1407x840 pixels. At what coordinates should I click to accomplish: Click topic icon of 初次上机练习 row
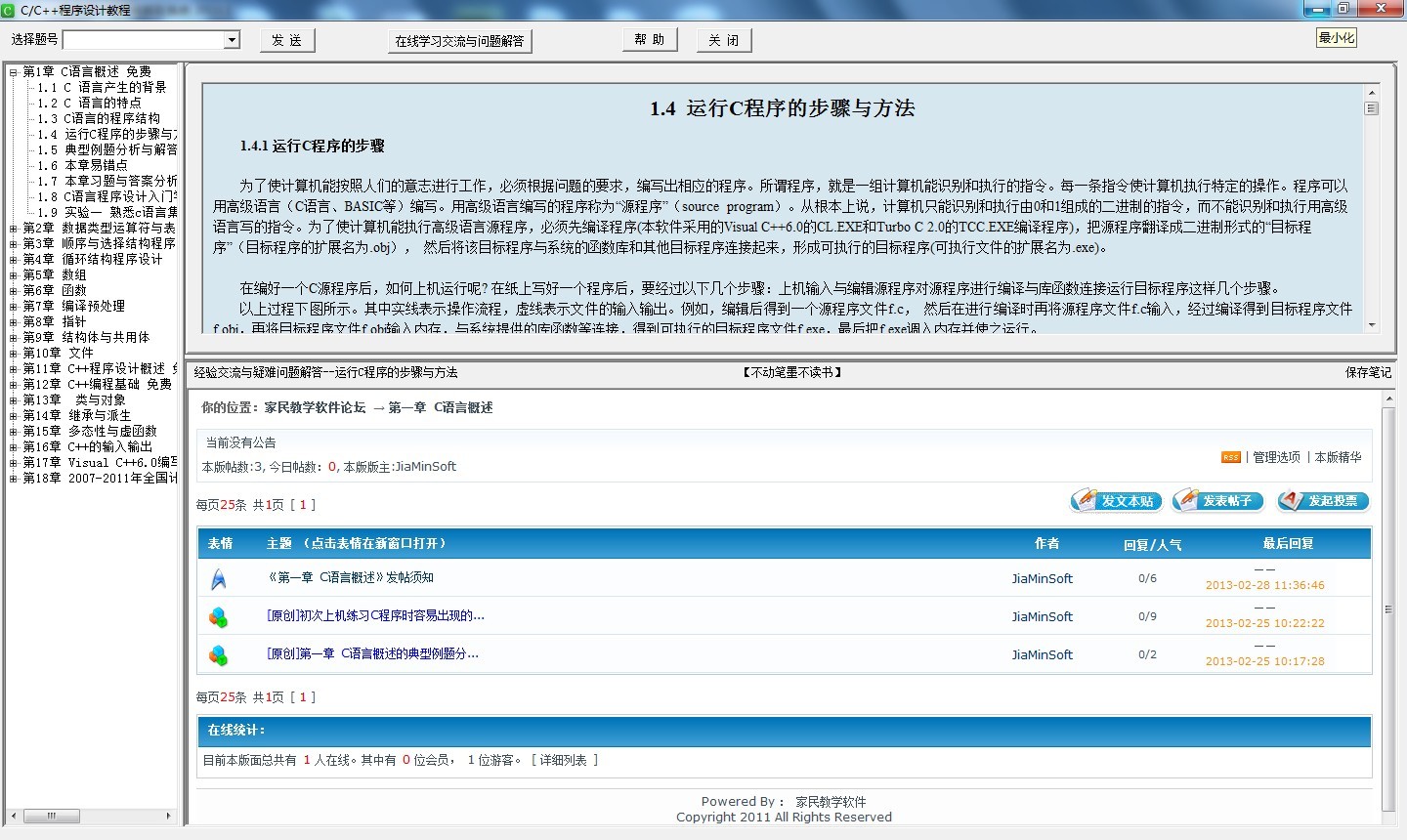tap(219, 616)
